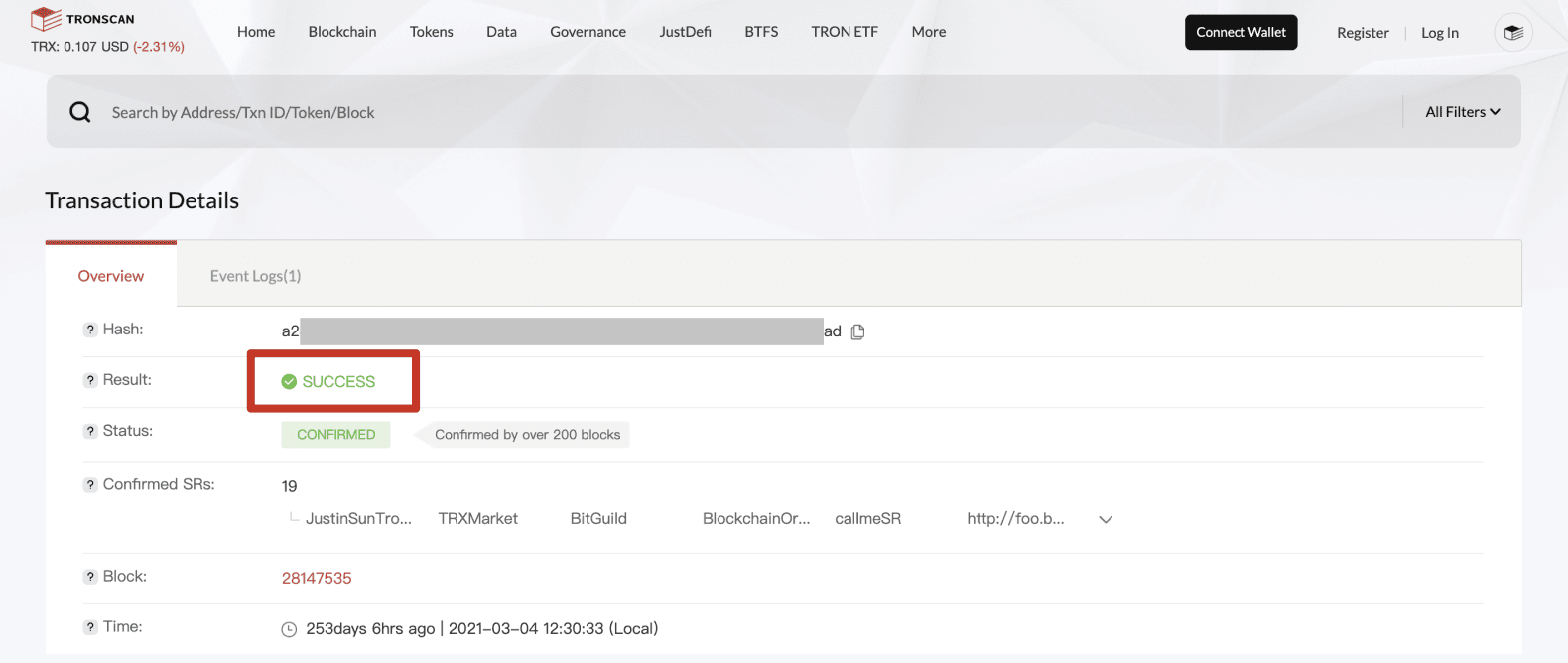The width and height of the screenshot is (1568, 663).
Task: Click help icon next to Hash label
Action: click(x=90, y=330)
